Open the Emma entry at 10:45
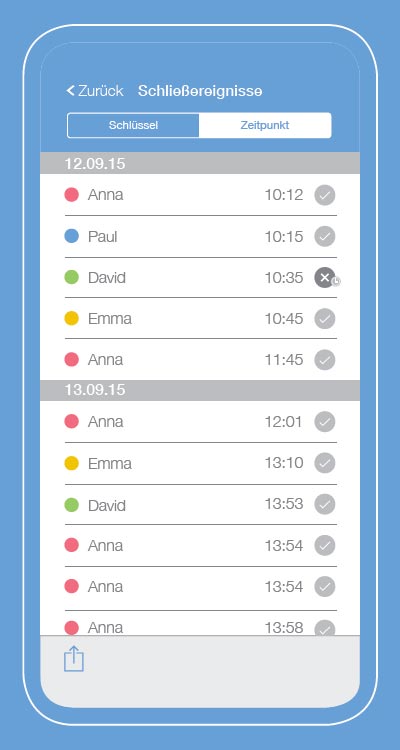Viewport: 400px width, 750px height. click(200, 319)
